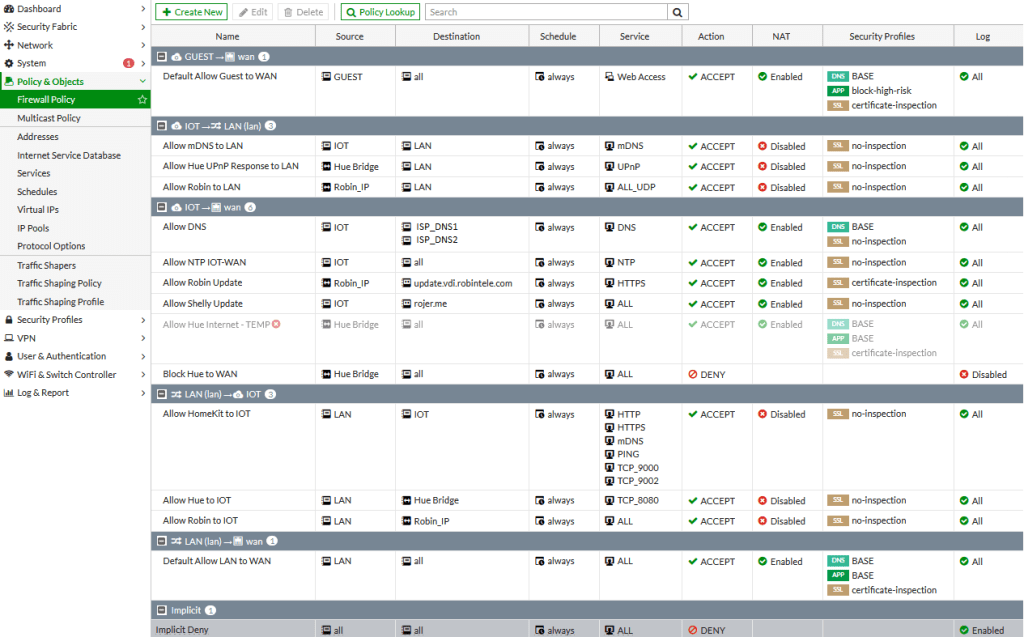Screen dimensions: 1024x637
Task: Click the favorite star on Firewall Policy
Action: click(x=142, y=100)
